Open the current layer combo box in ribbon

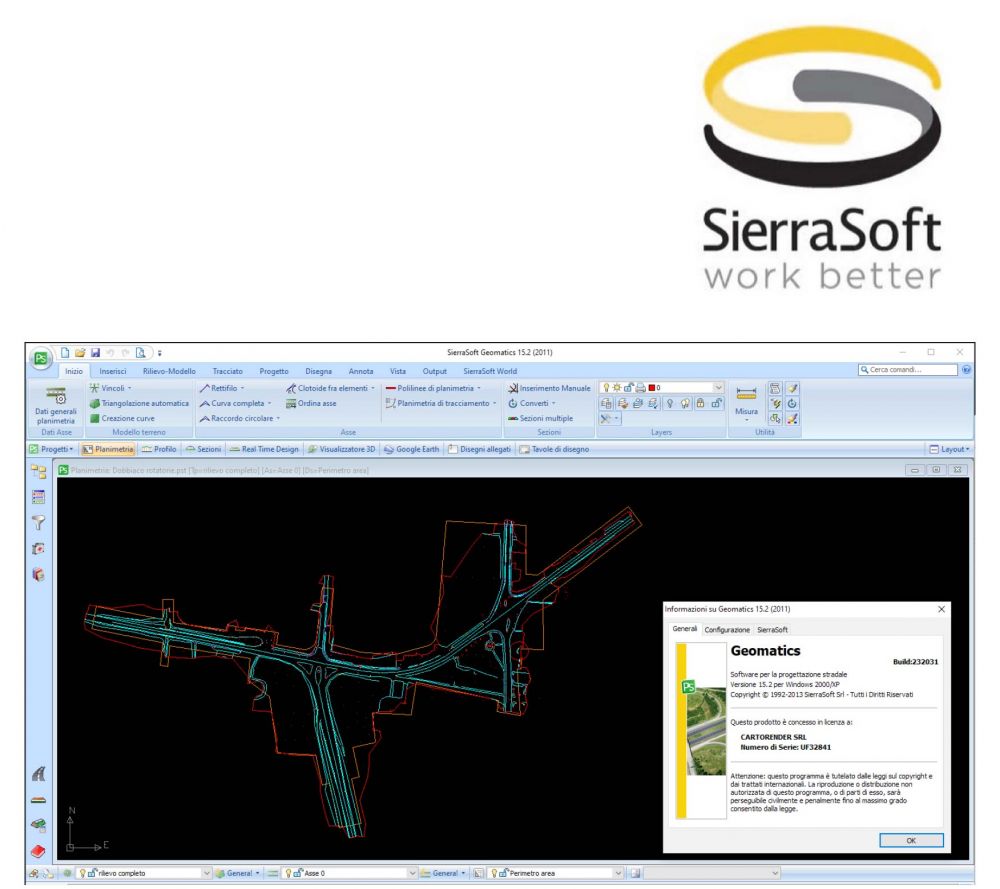point(661,388)
